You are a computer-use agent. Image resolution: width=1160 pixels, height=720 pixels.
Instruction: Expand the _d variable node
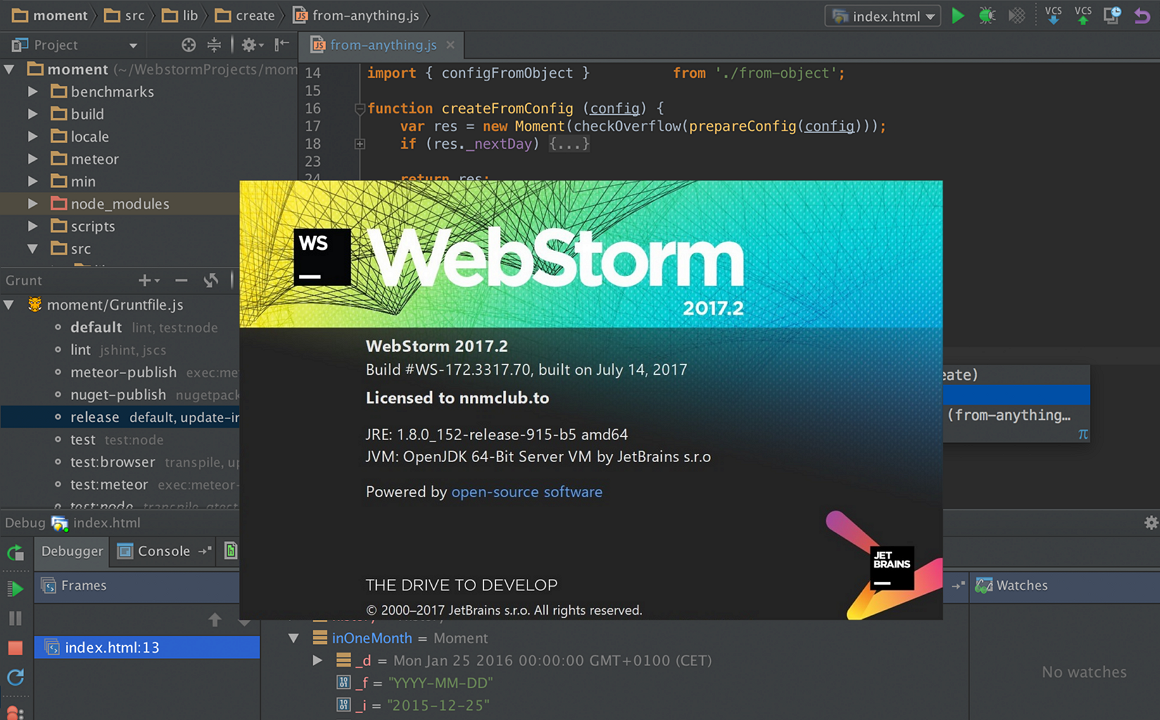coord(317,660)
